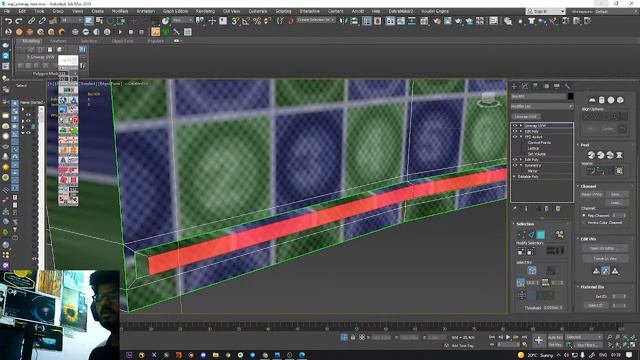Click the object name input field

[538, 96]
